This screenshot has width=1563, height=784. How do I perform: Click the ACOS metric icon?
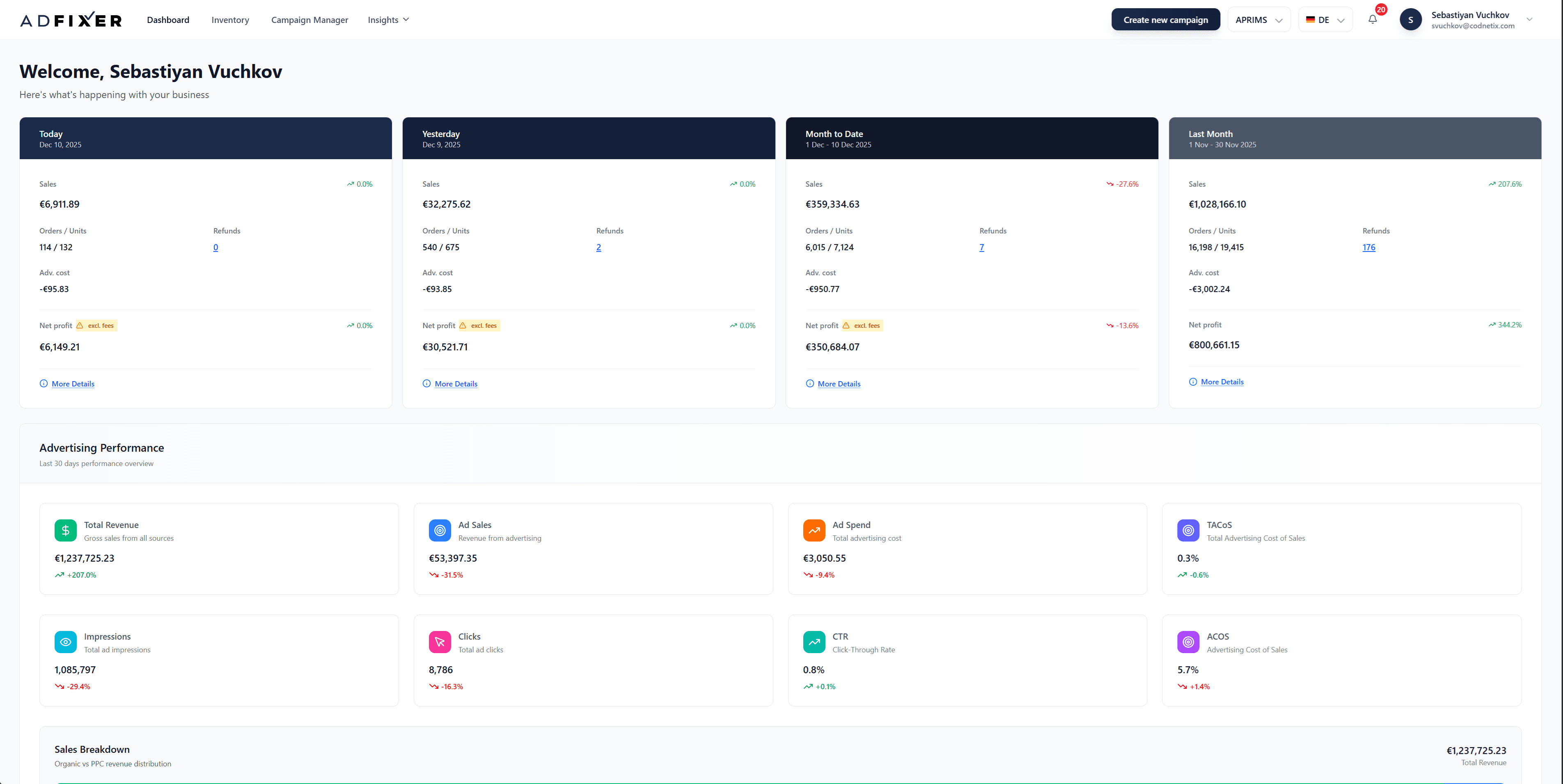pos(1188,642)
